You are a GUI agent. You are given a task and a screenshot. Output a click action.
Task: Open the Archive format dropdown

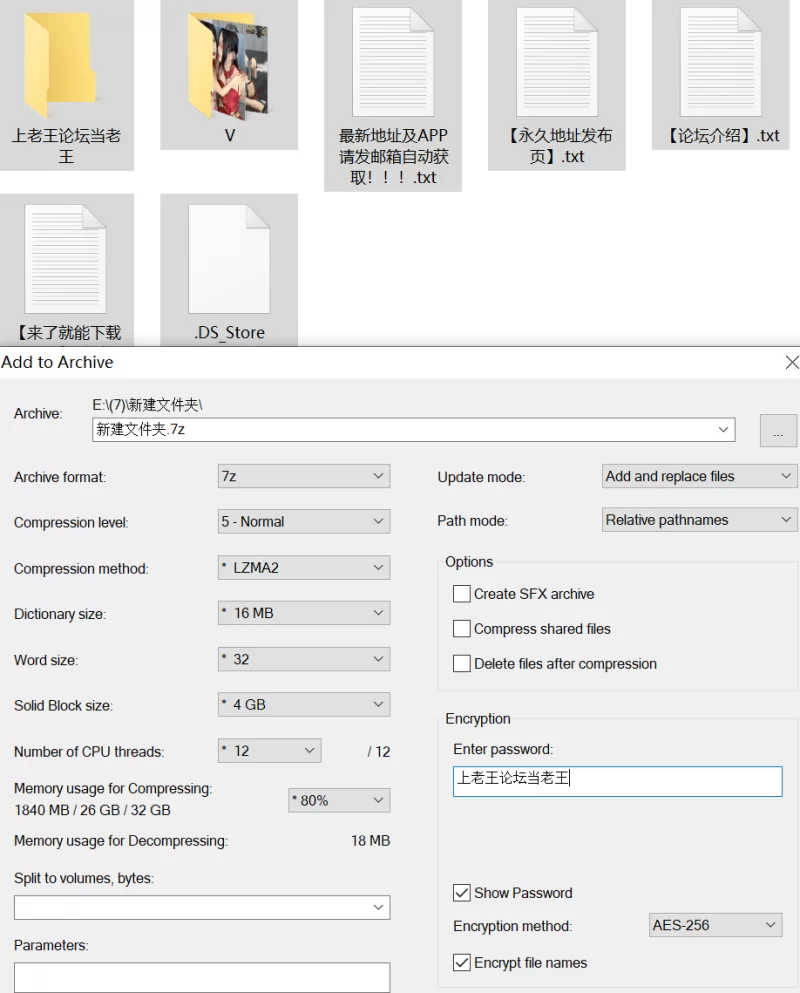(x=304, y=476)
